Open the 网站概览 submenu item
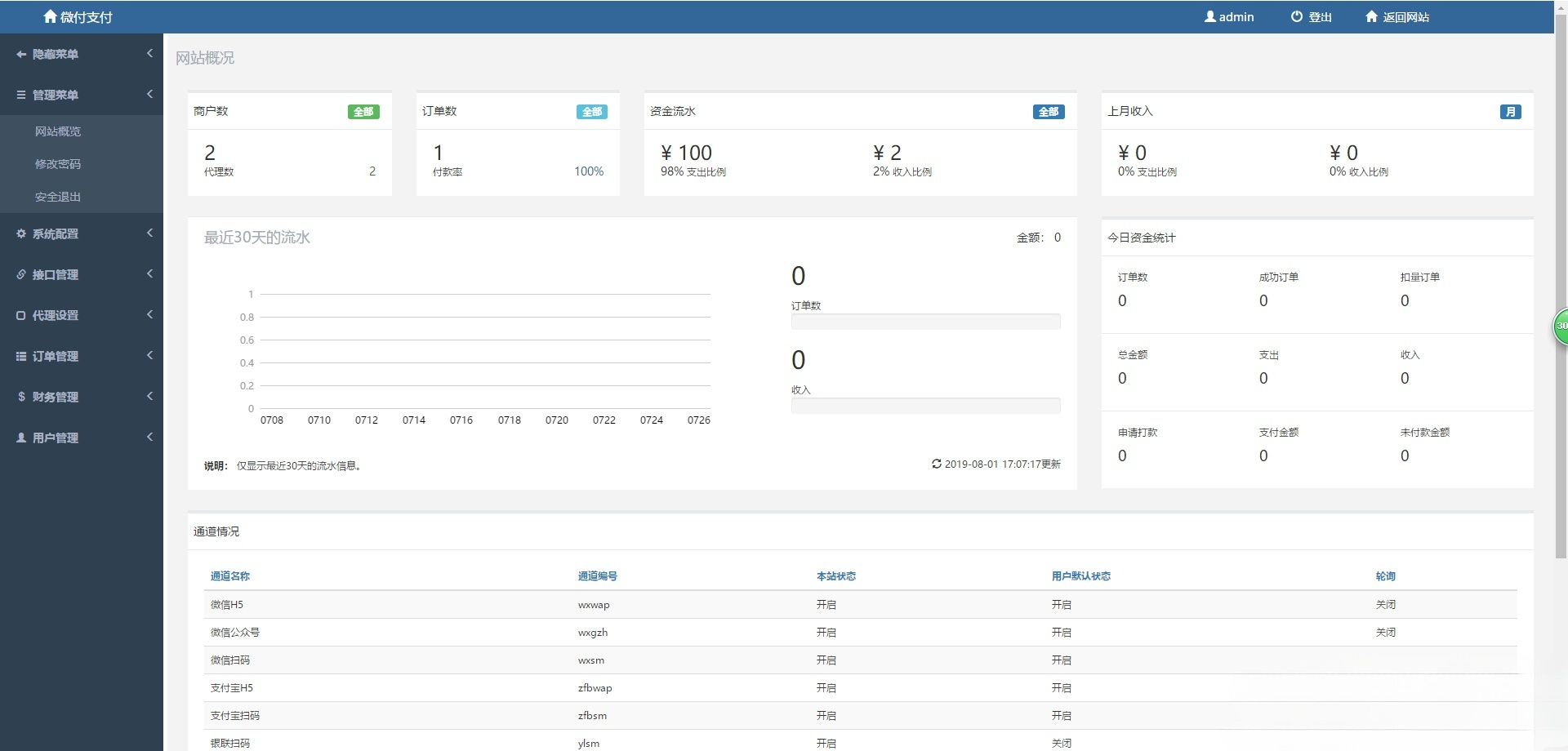 point(58,131)
